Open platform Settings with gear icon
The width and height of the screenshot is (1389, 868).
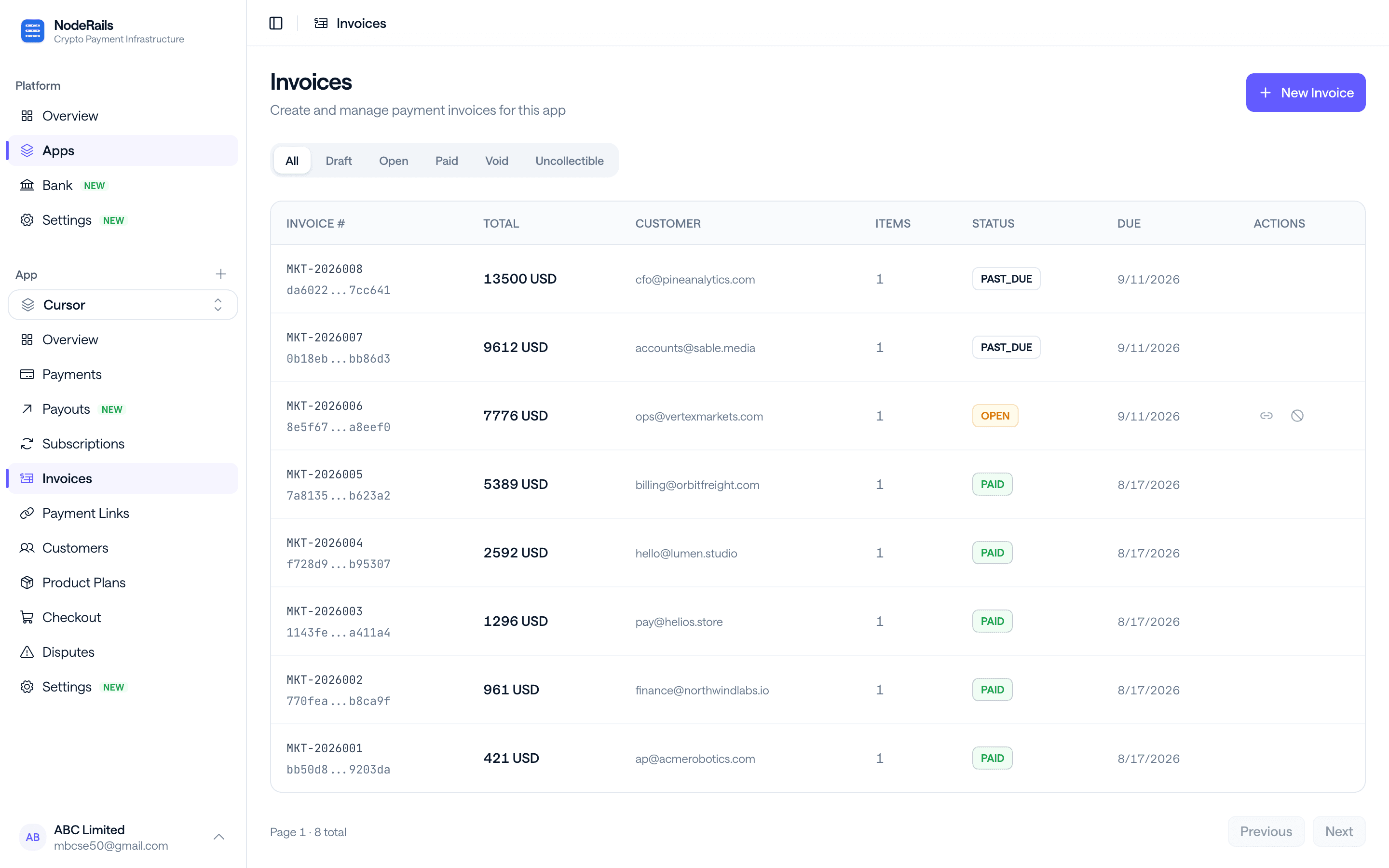coord(123,220)
